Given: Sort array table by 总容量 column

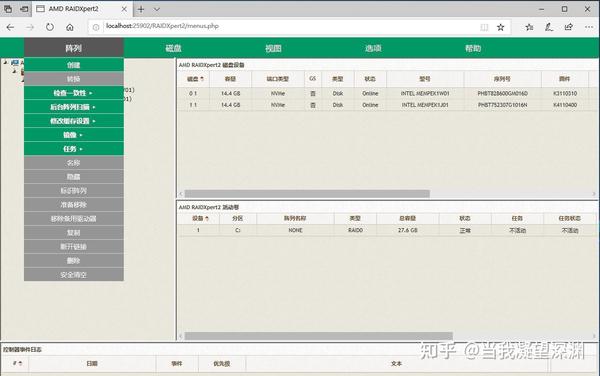Looking at the screenshot, I should pyautogui.click(x=408, y=218).
